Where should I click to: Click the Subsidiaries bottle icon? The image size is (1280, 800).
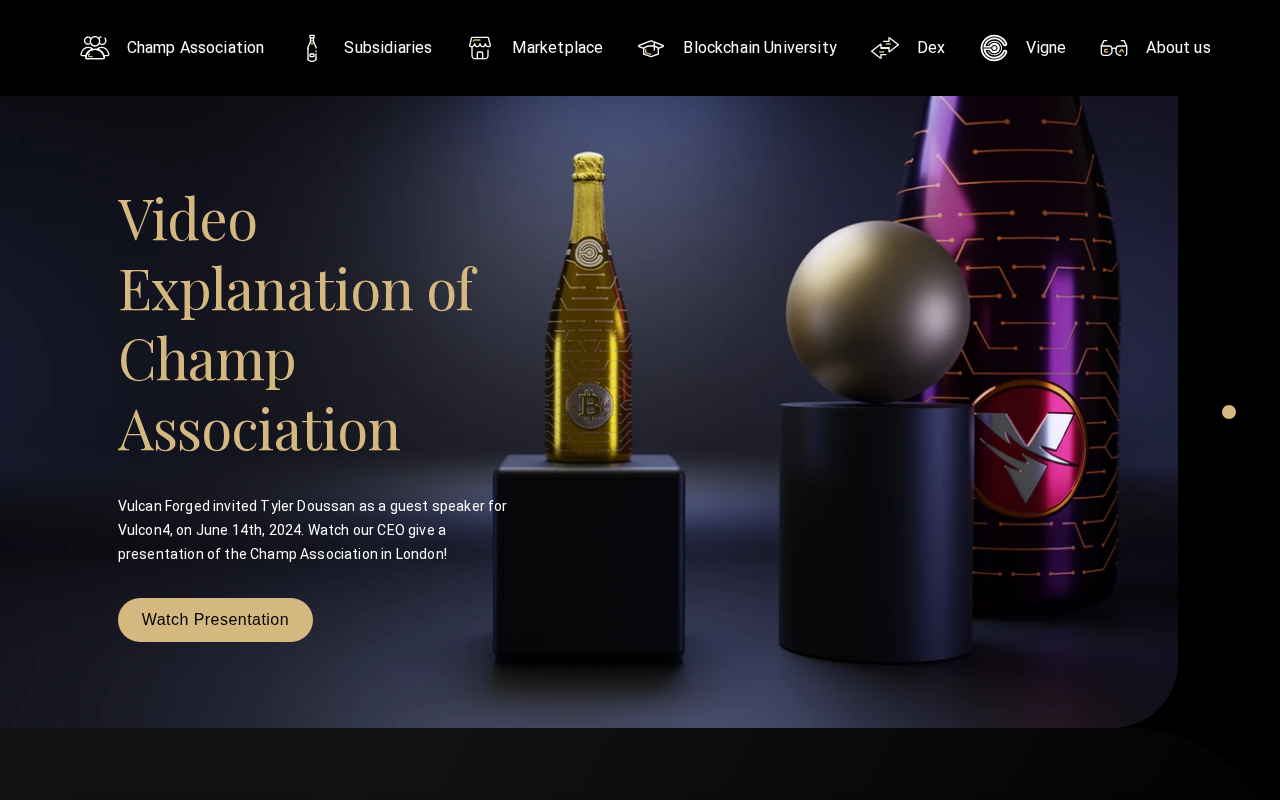312,48
